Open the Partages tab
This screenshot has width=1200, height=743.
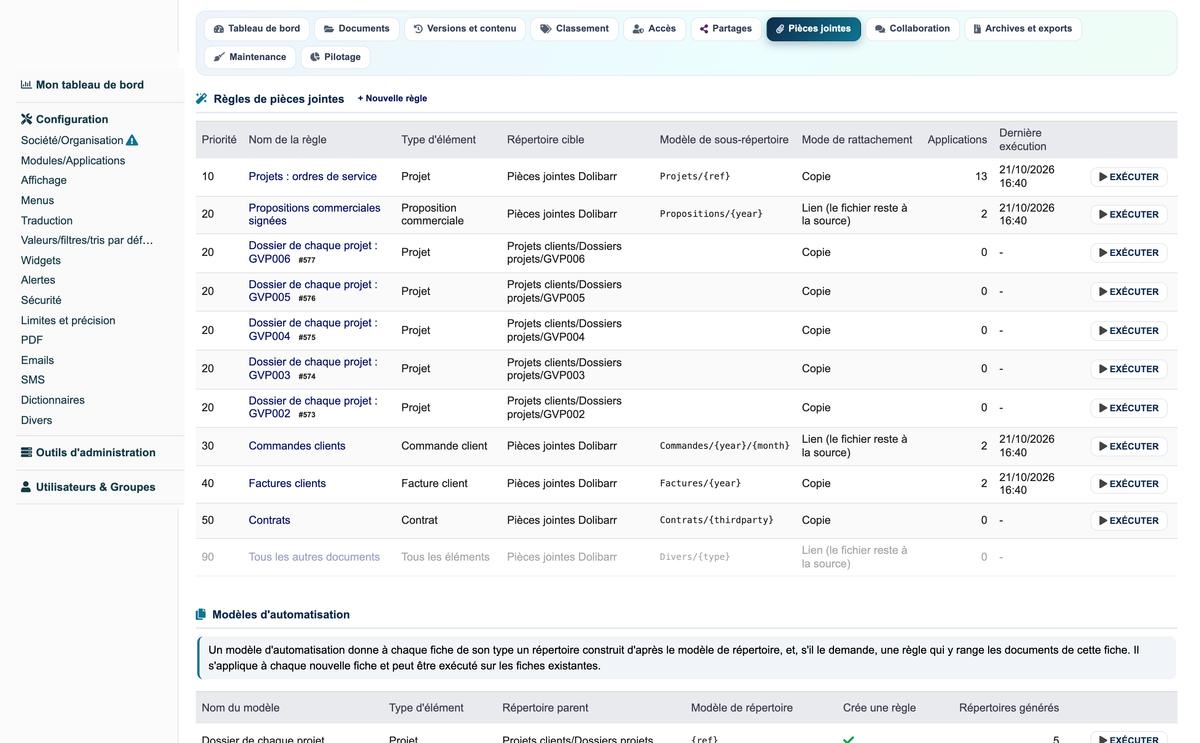726,29
